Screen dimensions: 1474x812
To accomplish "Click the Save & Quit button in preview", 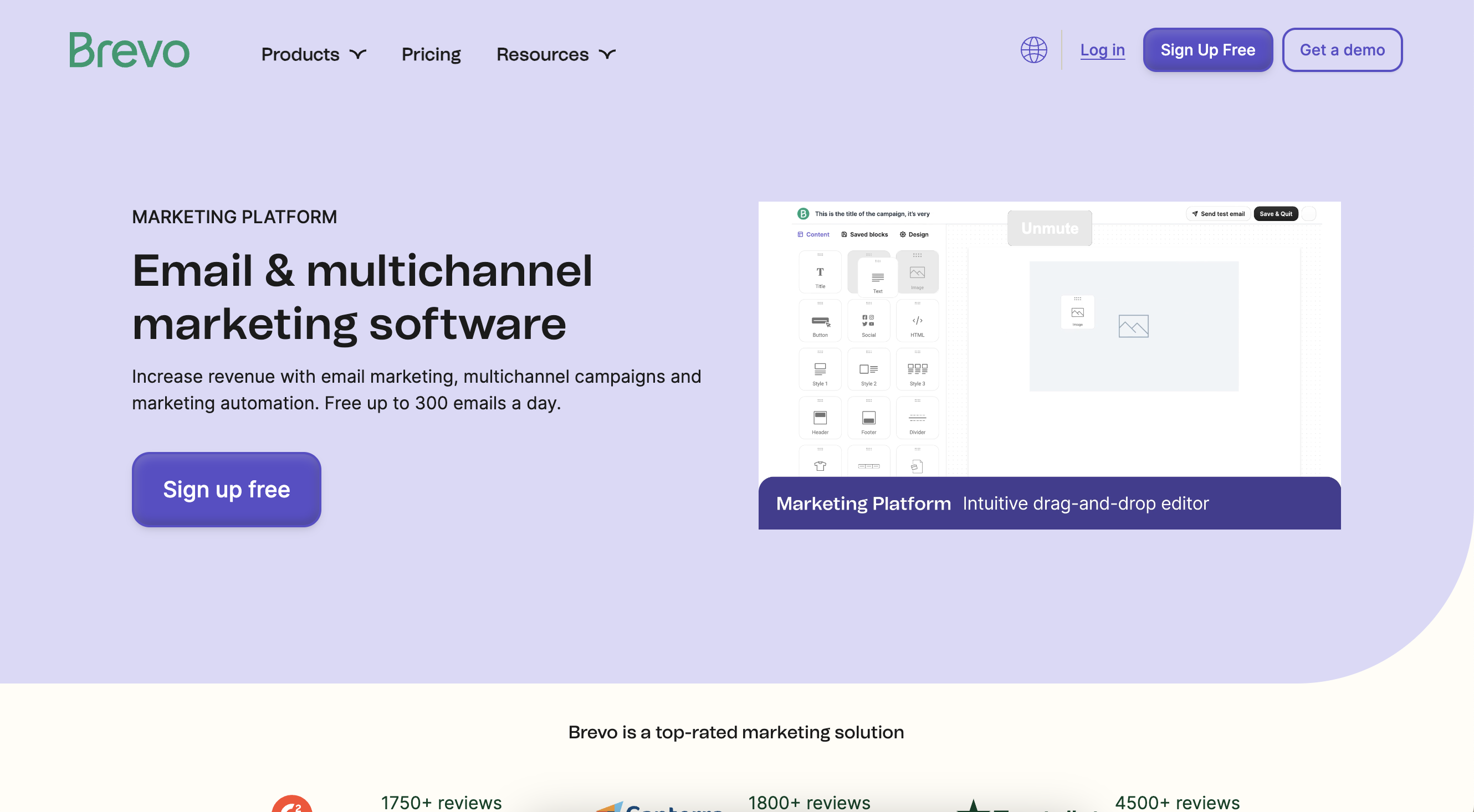I will [x=1276, y=214].
